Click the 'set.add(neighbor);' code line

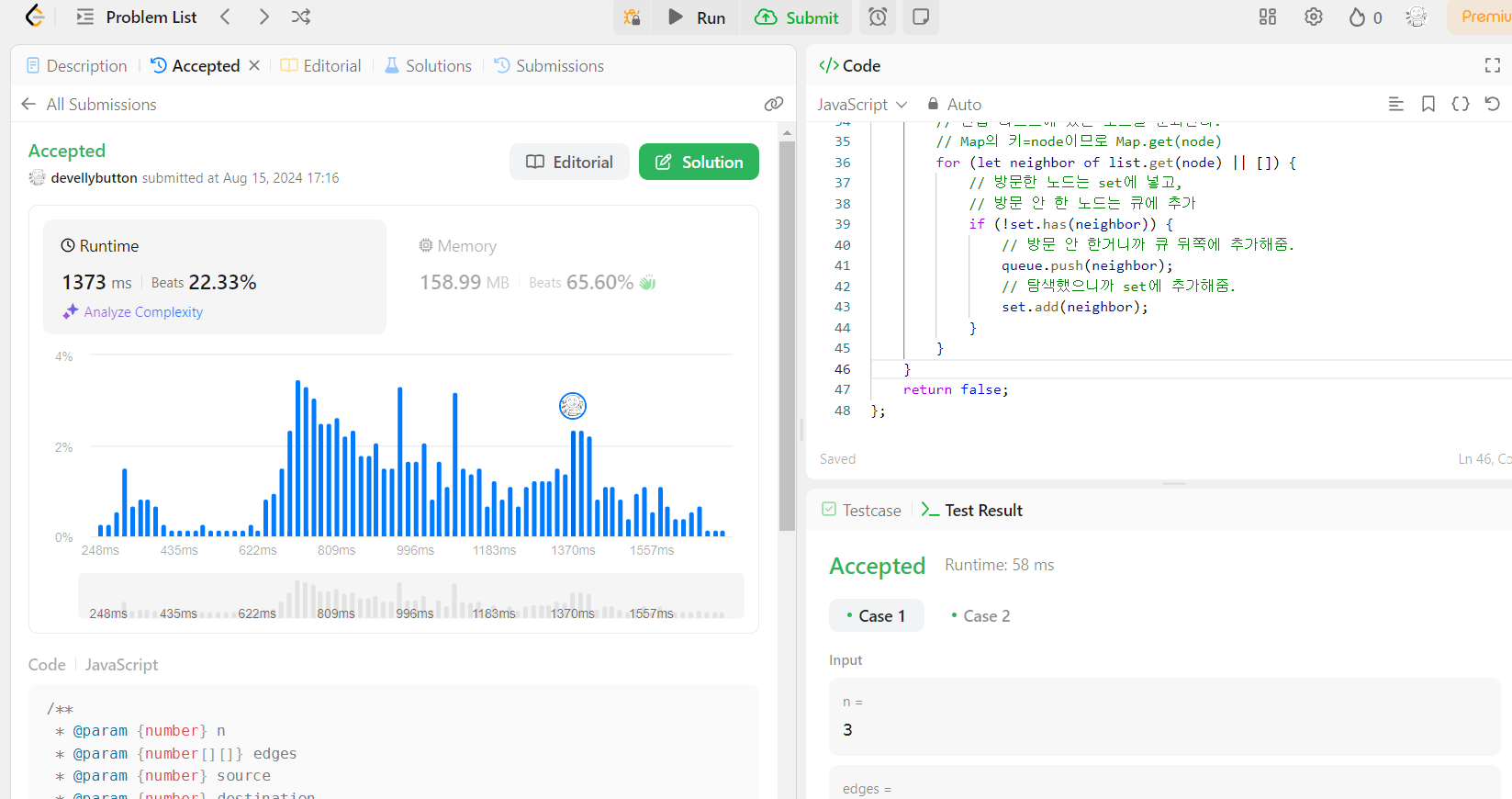[x=1075, y=307]
